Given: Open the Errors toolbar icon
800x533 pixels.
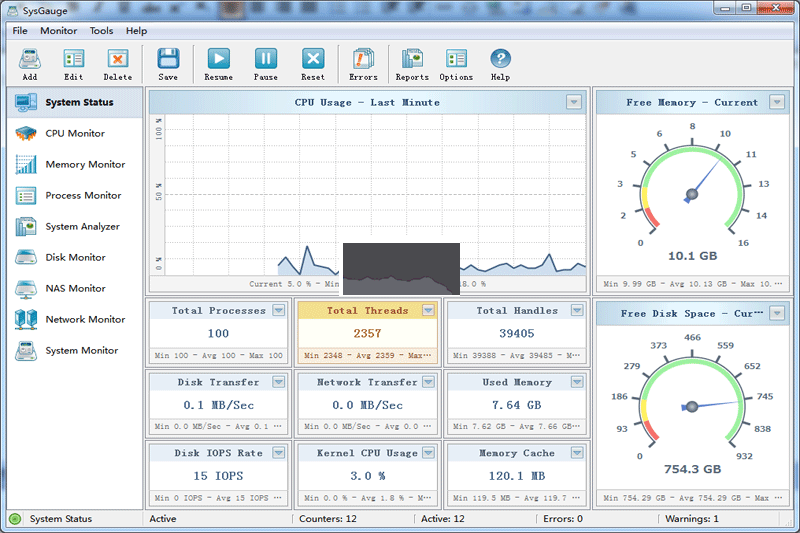Looking at the screenshot, I should [x=363, y=60].
